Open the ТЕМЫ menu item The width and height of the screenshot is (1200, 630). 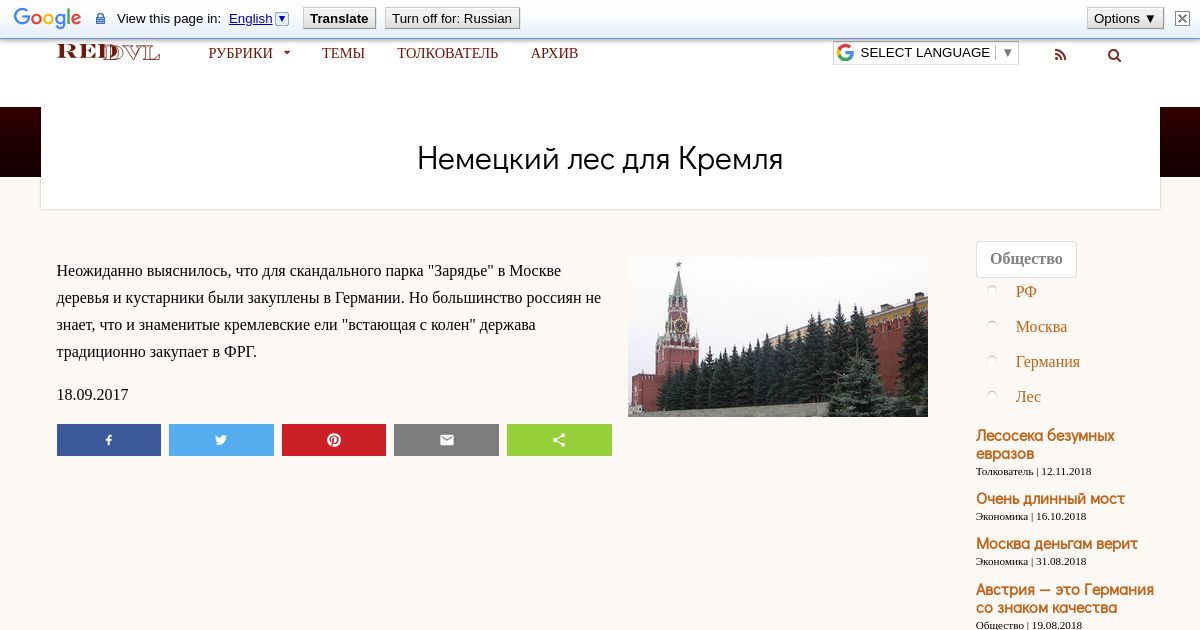click(x=343, y=53)
